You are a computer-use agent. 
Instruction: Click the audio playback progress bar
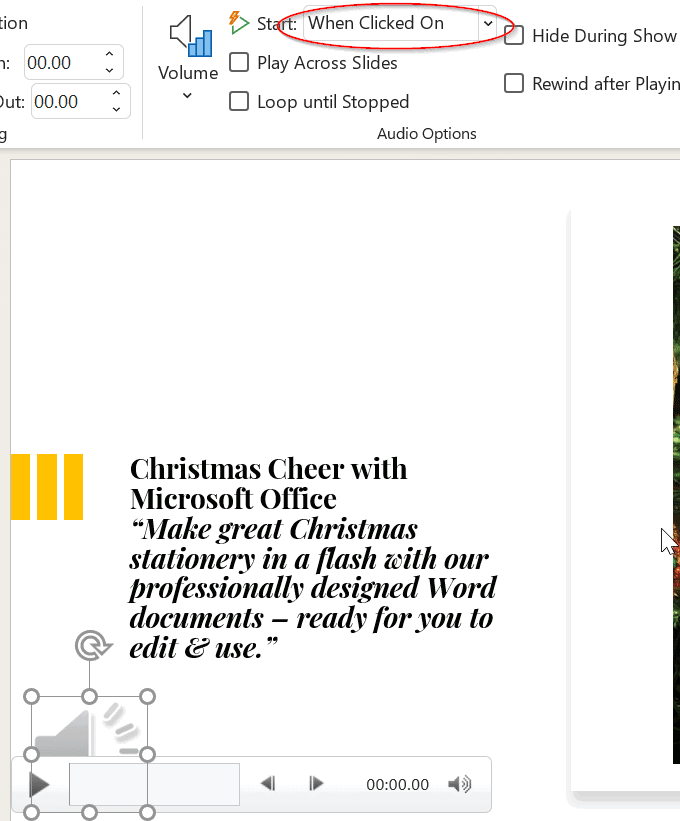pyautogui.click(x=154, y=785)
